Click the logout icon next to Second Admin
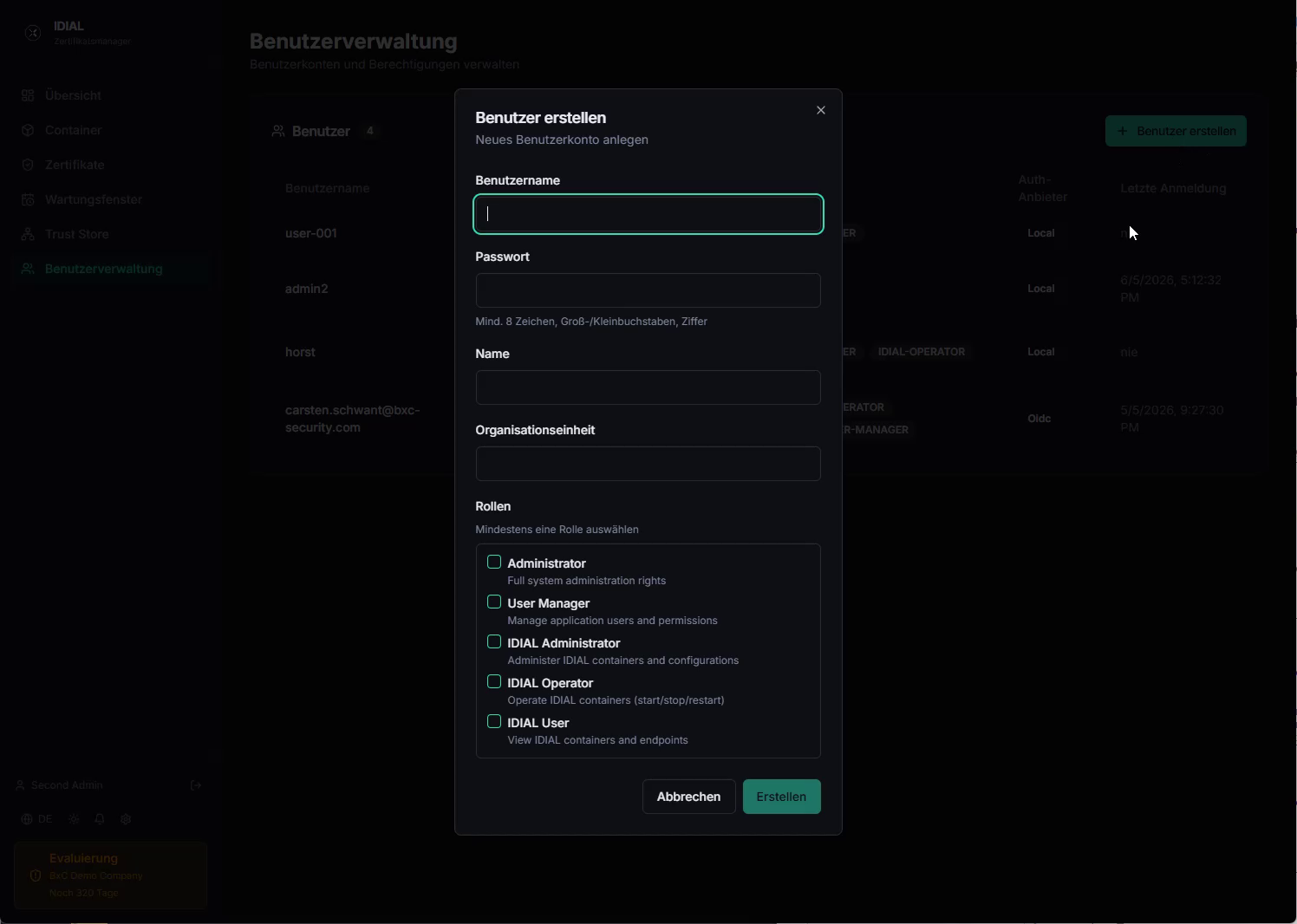 point(196,785)
